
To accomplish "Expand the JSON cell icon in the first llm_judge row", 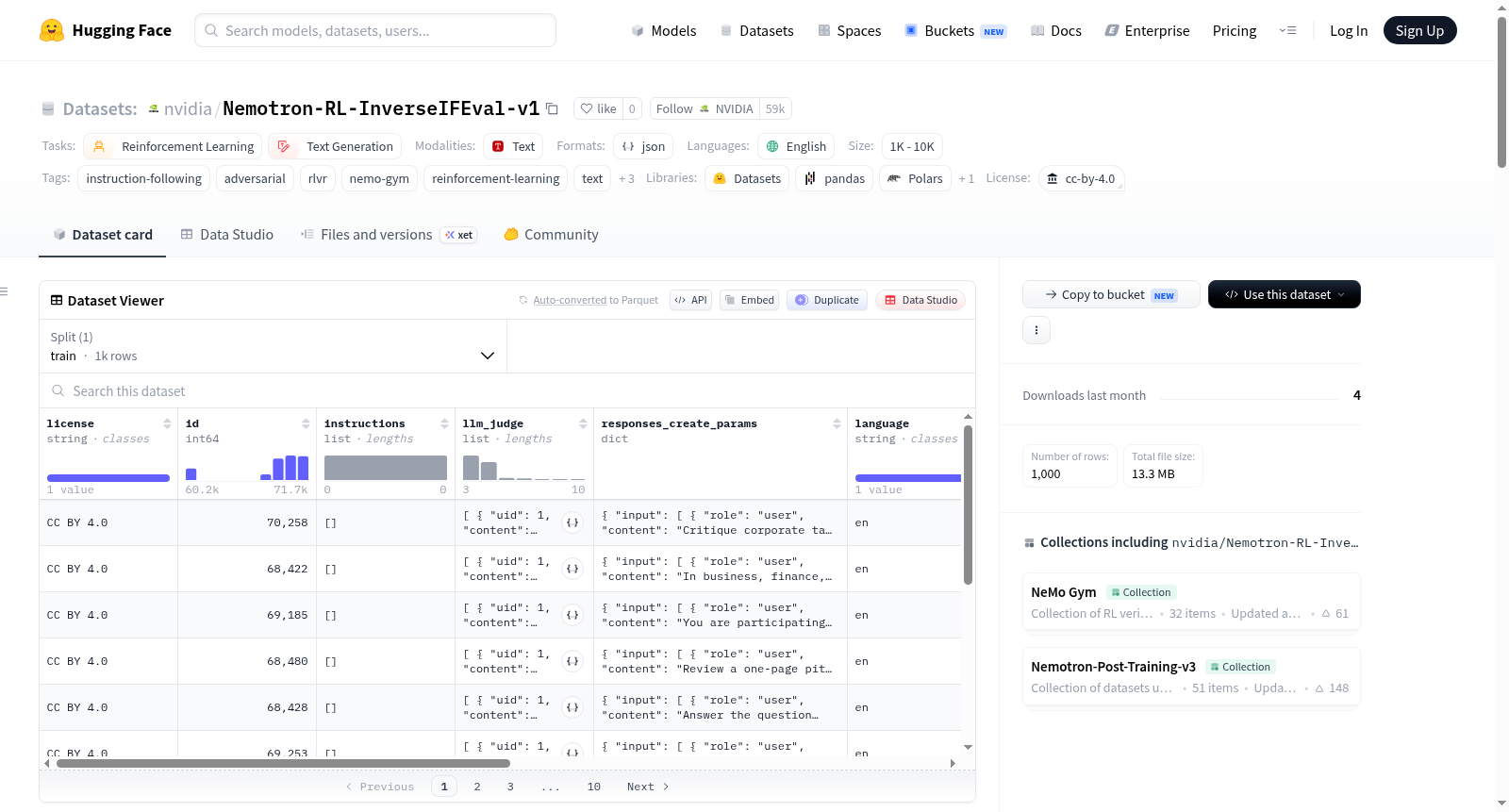I will pyautogui.click(x=572, y=522).
